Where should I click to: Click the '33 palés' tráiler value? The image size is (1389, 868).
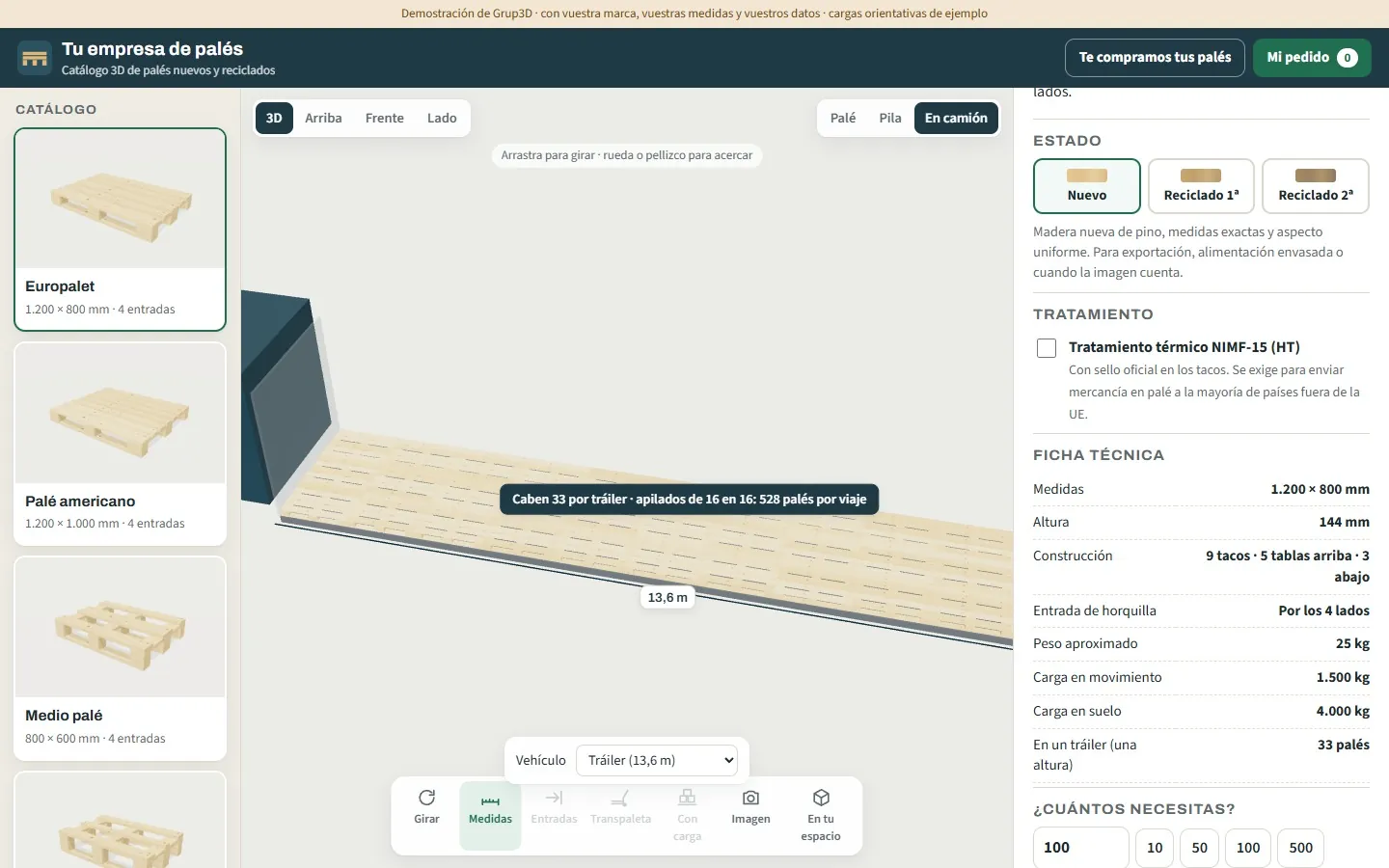(x=1344, y=745)
